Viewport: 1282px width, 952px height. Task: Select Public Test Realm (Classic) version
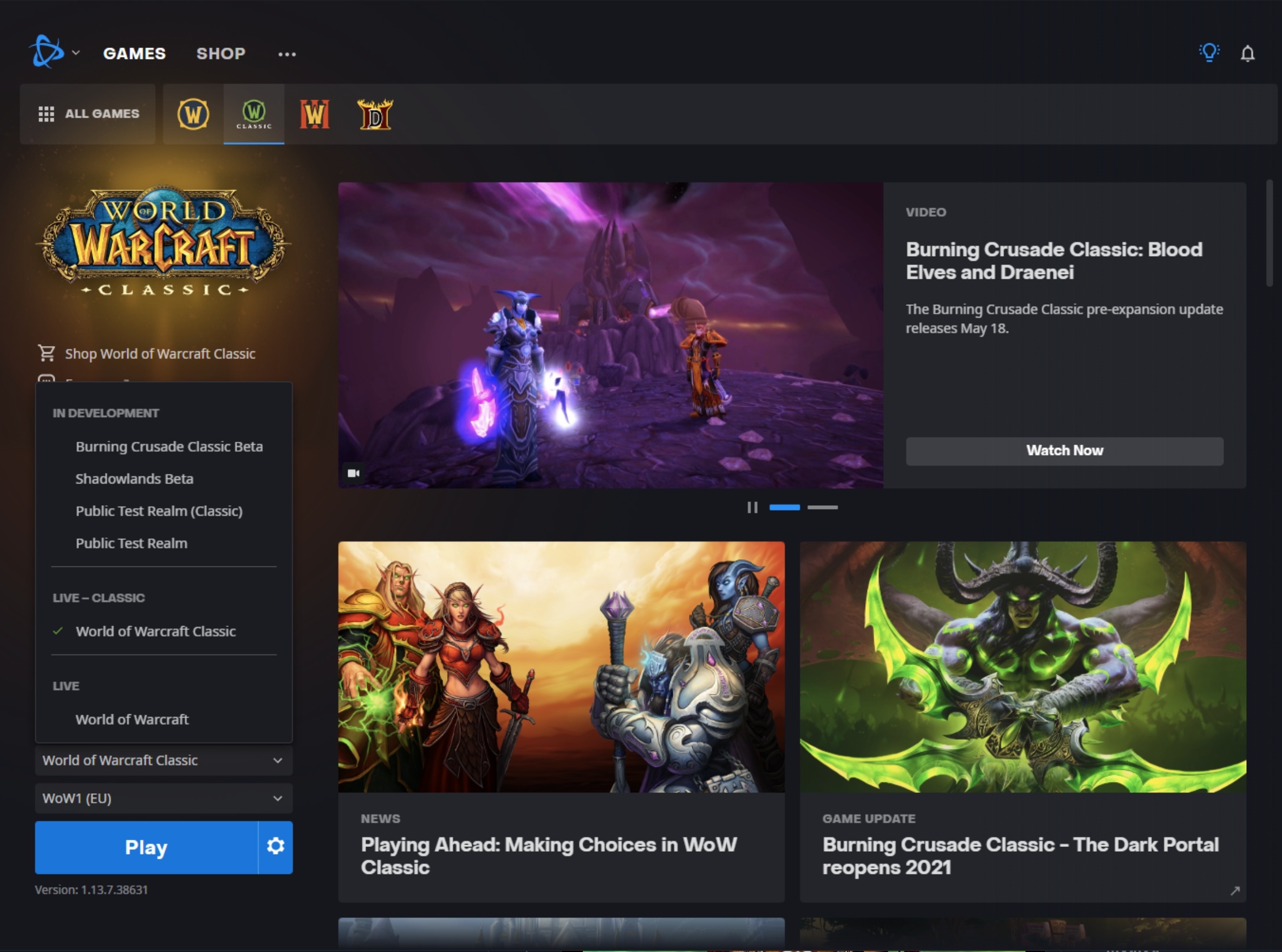(x=159, y=511)
